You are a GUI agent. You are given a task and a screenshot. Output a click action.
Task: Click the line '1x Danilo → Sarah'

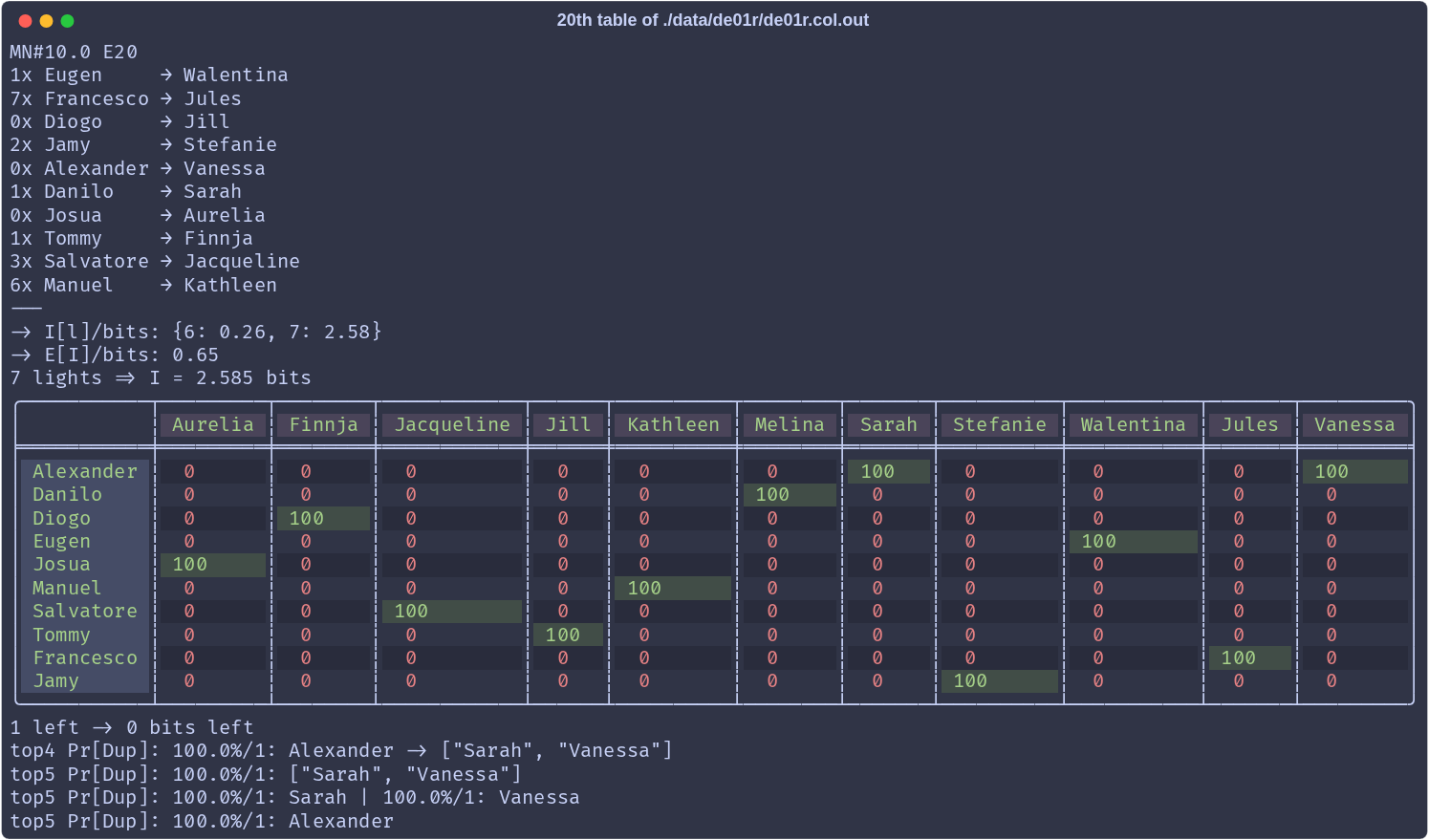pyautogui.click(x=125, y=191)
